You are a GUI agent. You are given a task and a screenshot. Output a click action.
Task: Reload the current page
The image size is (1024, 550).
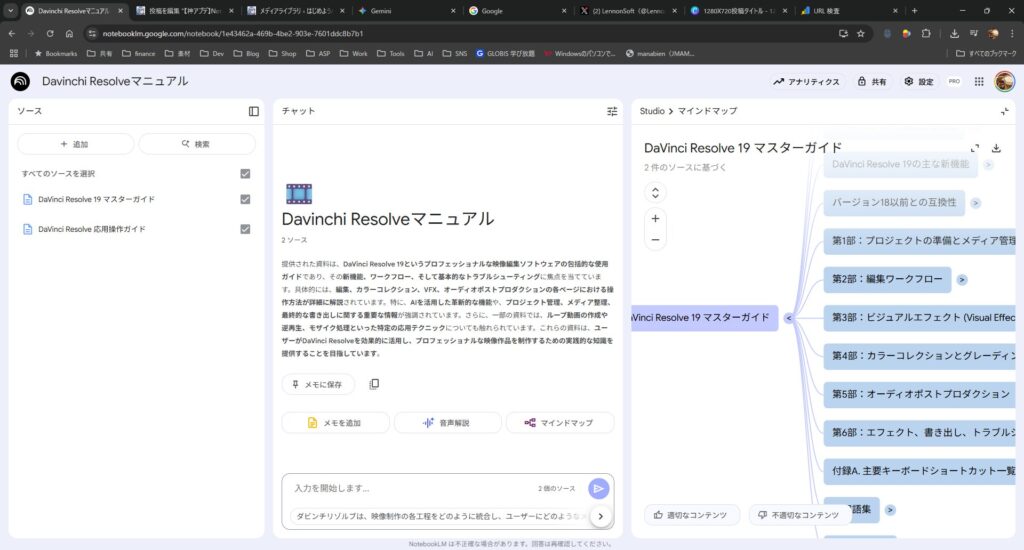(x=50, y=33)
